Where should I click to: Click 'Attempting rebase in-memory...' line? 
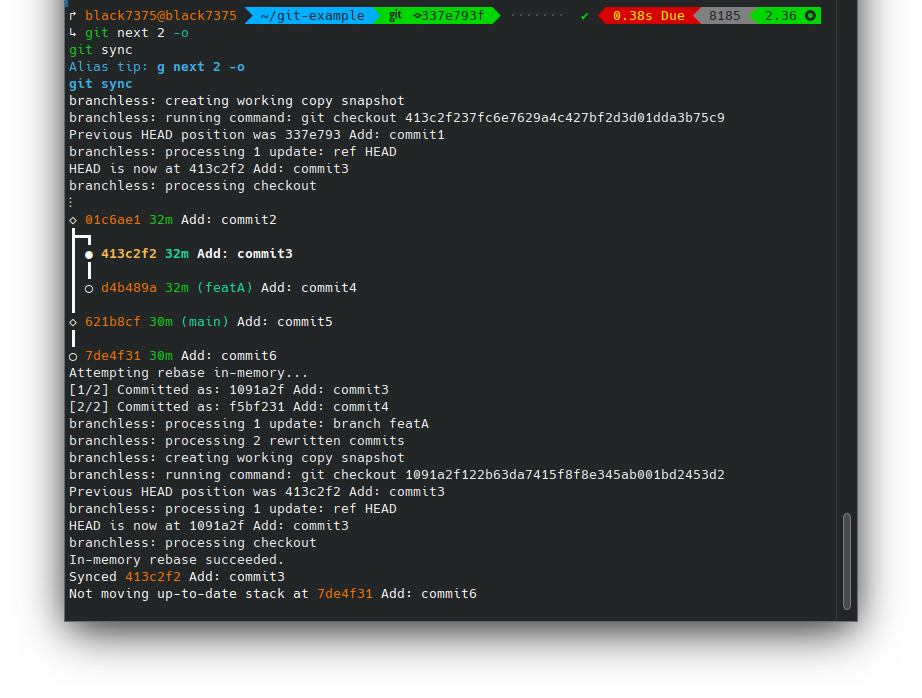[x=188, y=373]
